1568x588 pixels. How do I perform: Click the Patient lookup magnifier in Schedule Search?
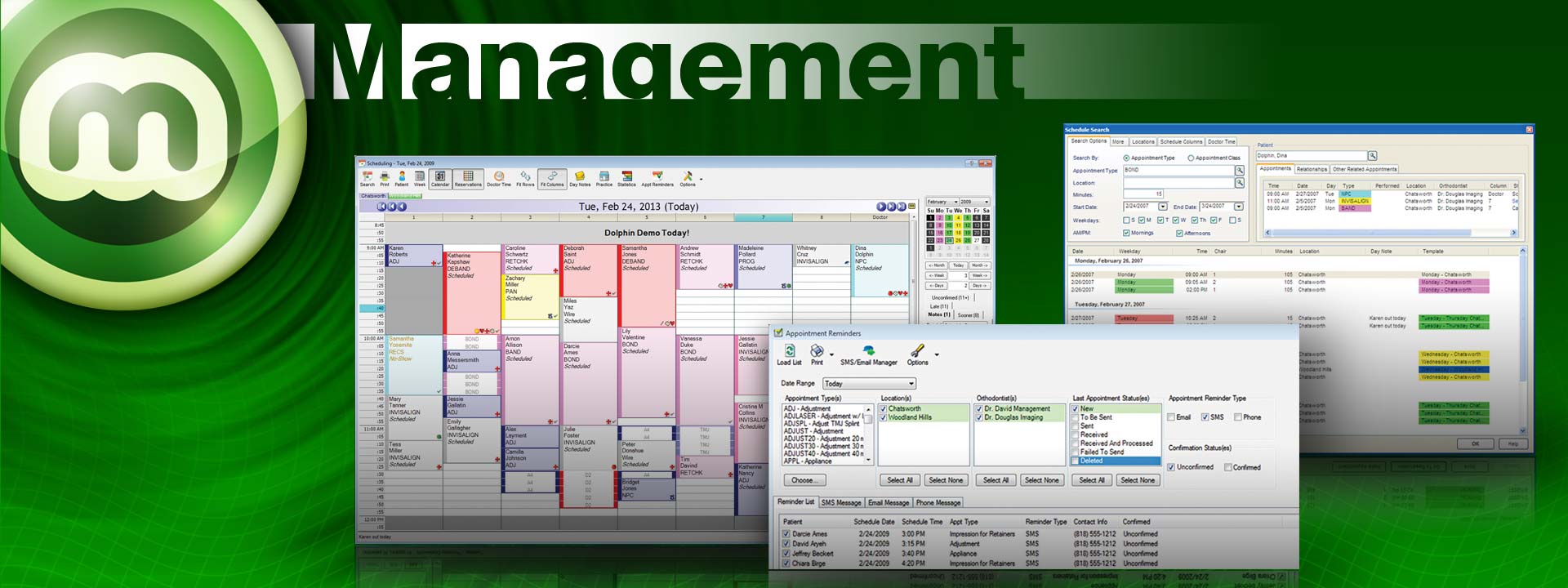[x=1373, y=156]
